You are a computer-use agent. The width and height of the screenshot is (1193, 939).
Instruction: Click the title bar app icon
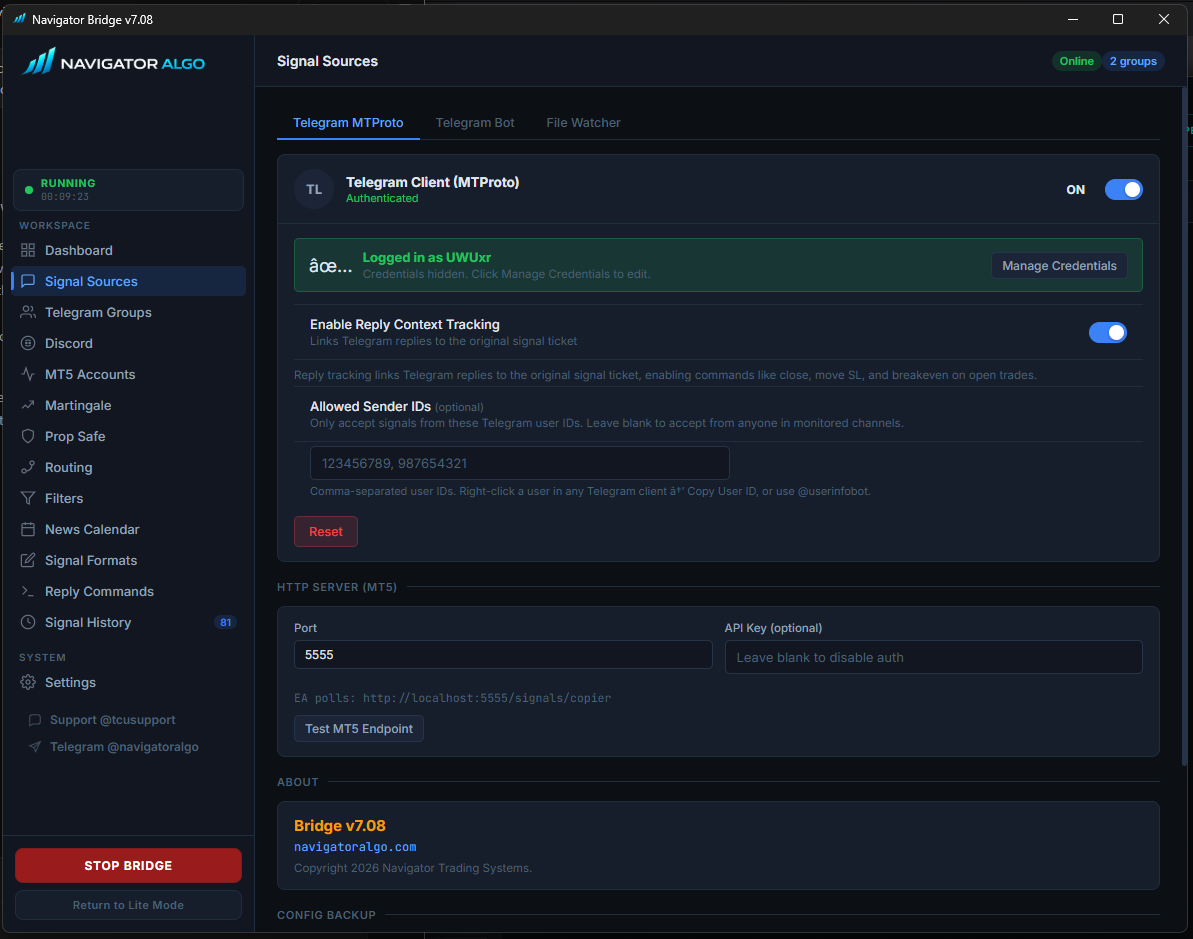(x=19, y=19)
